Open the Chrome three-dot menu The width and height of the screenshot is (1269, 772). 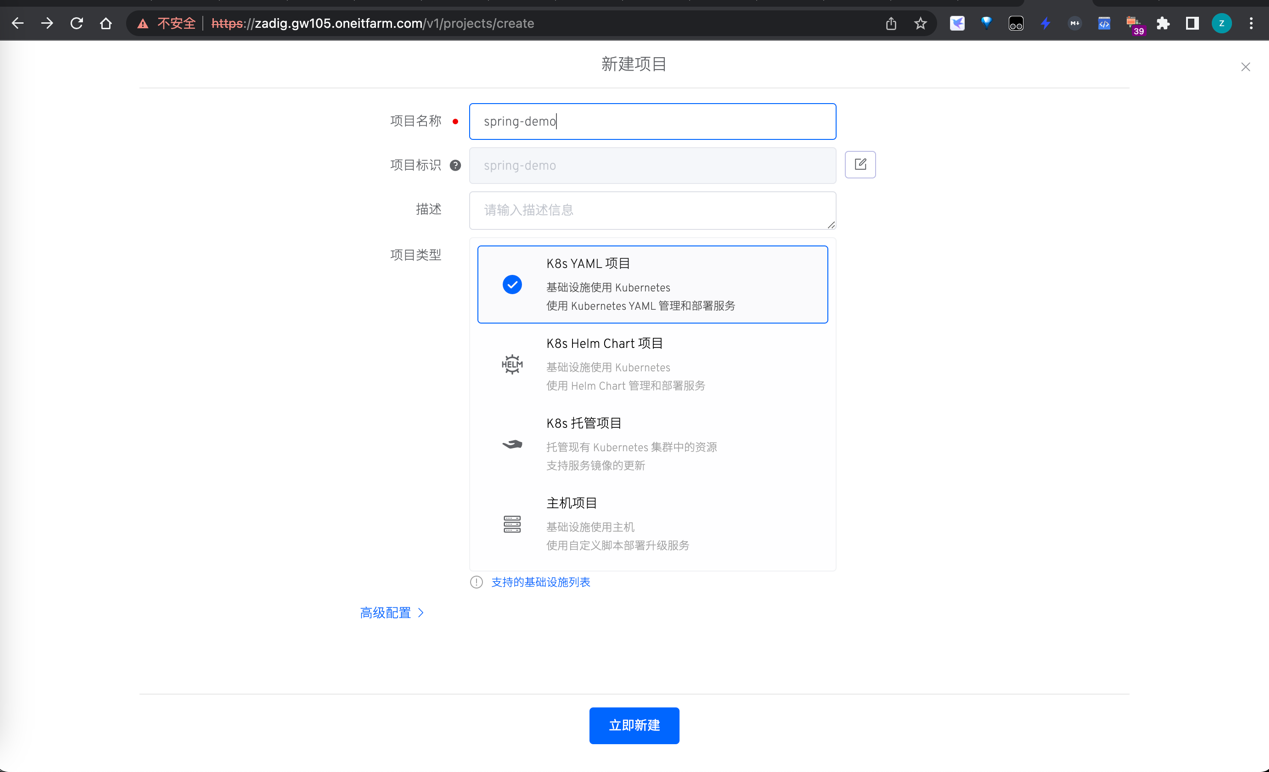click(1251, 23)
